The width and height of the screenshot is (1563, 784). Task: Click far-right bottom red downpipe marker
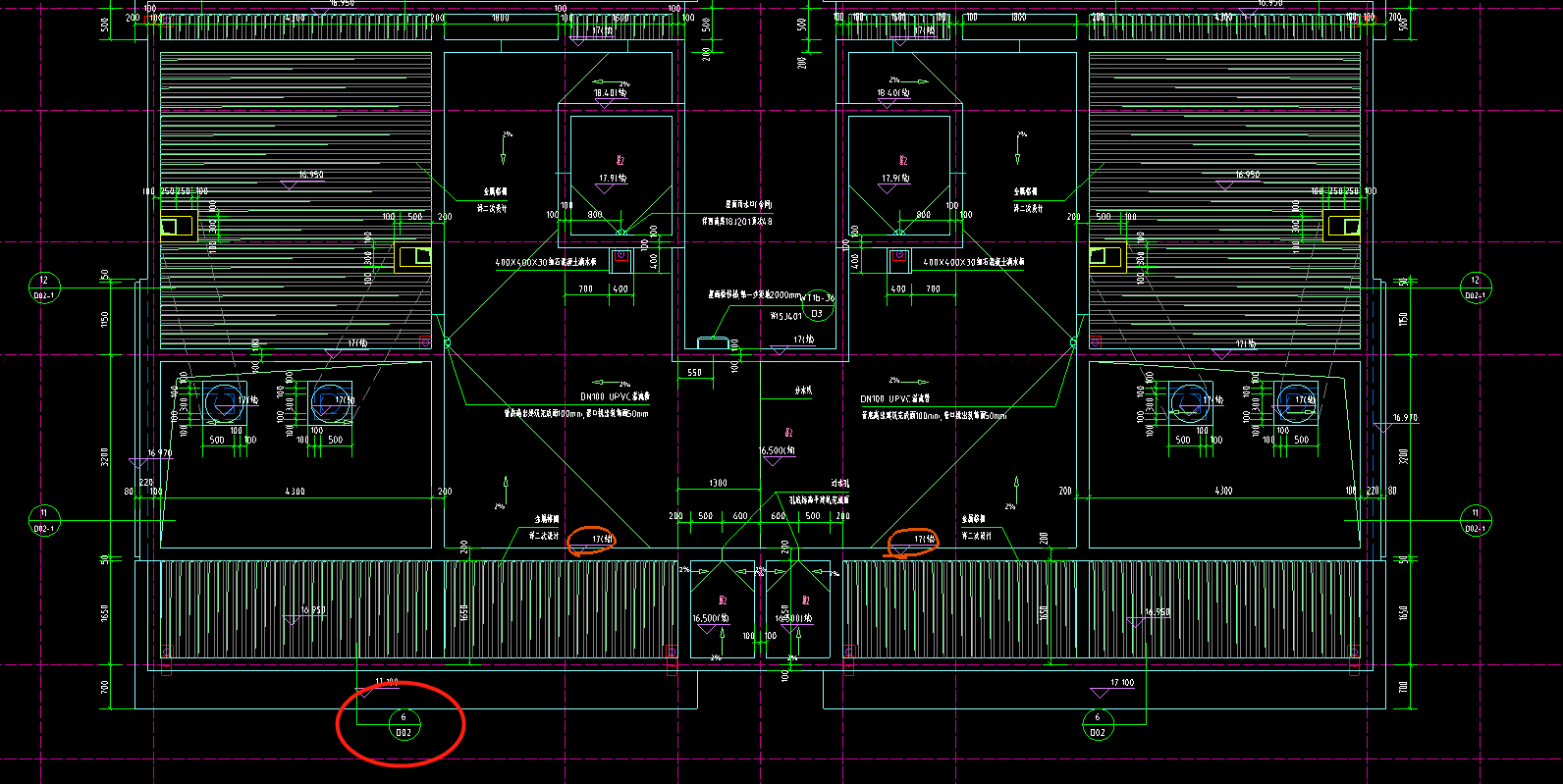click(x=1354, y=659)
